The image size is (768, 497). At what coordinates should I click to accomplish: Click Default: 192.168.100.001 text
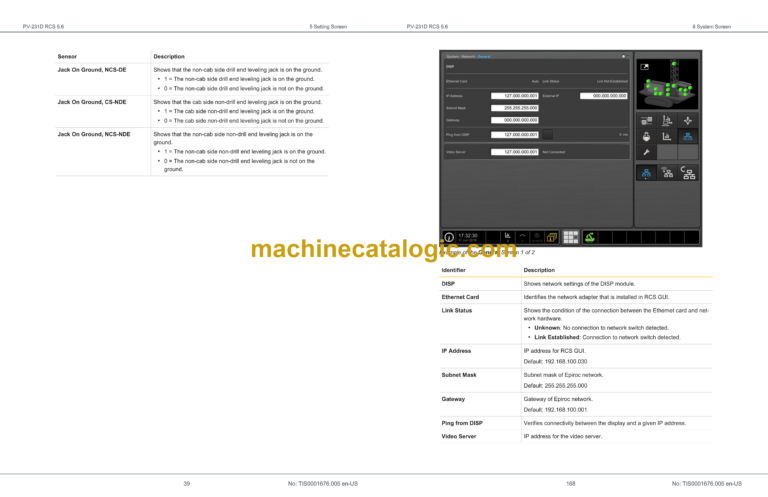[x=555, y=410]
